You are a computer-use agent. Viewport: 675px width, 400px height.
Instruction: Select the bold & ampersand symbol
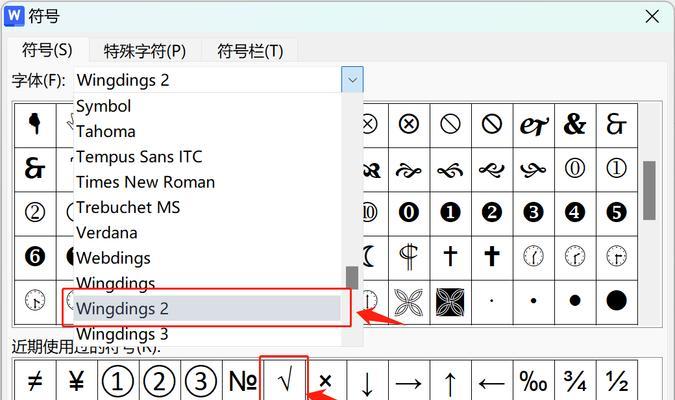click(575, 125)
